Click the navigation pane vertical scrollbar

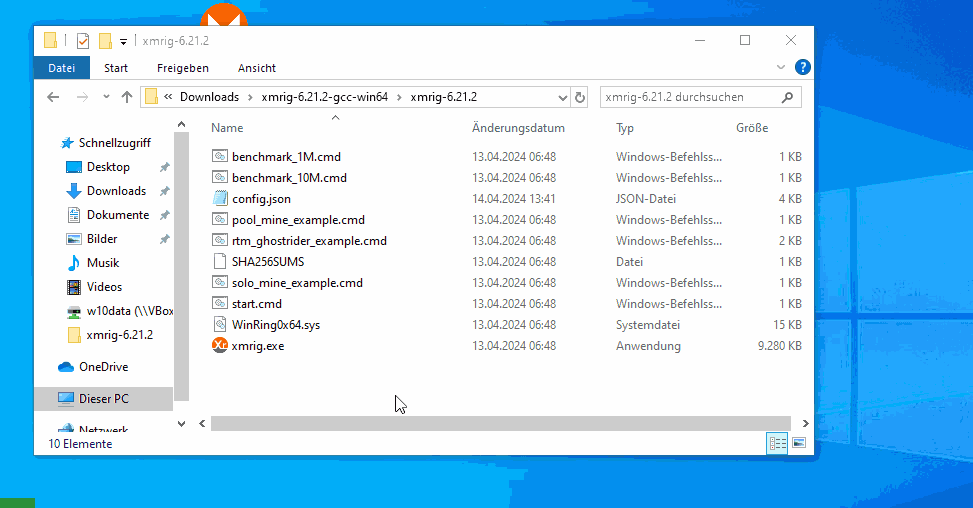182,267
